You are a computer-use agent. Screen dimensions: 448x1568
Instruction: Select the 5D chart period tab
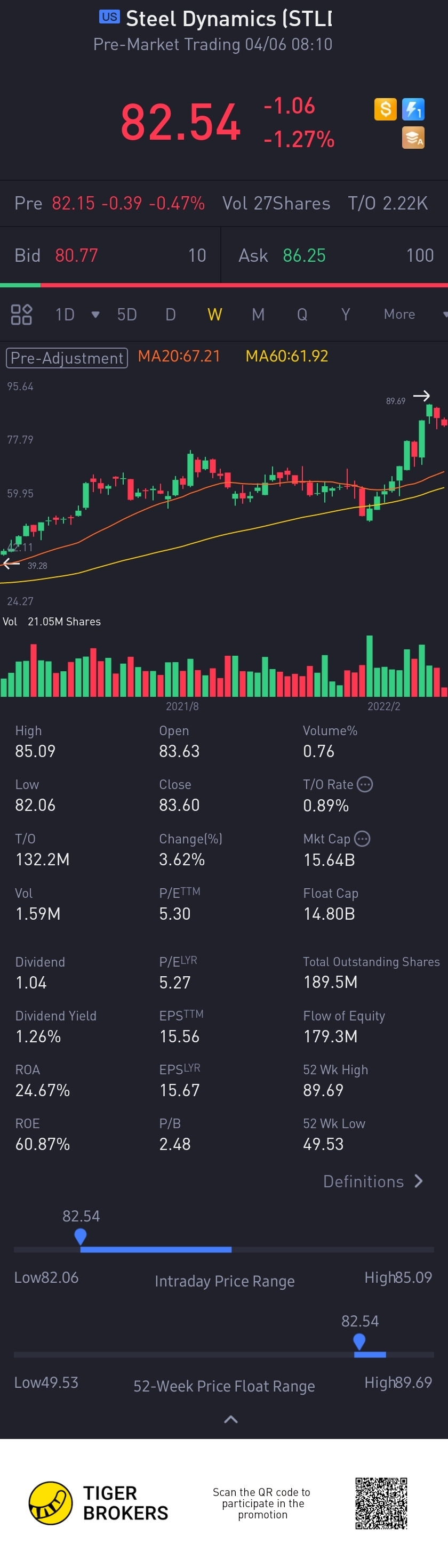pos(126,315)
